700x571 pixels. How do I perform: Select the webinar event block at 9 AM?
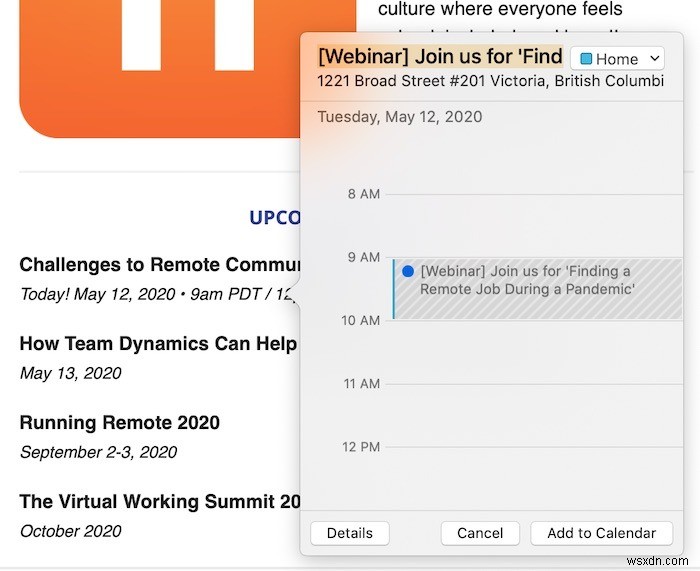point(538,289)
